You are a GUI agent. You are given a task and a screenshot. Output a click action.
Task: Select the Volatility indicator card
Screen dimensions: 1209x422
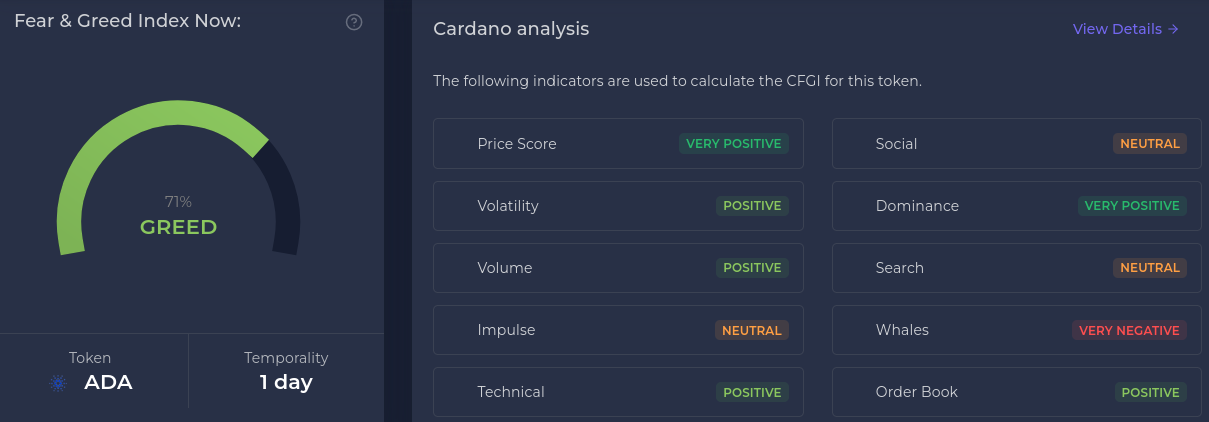pos(618,206)
